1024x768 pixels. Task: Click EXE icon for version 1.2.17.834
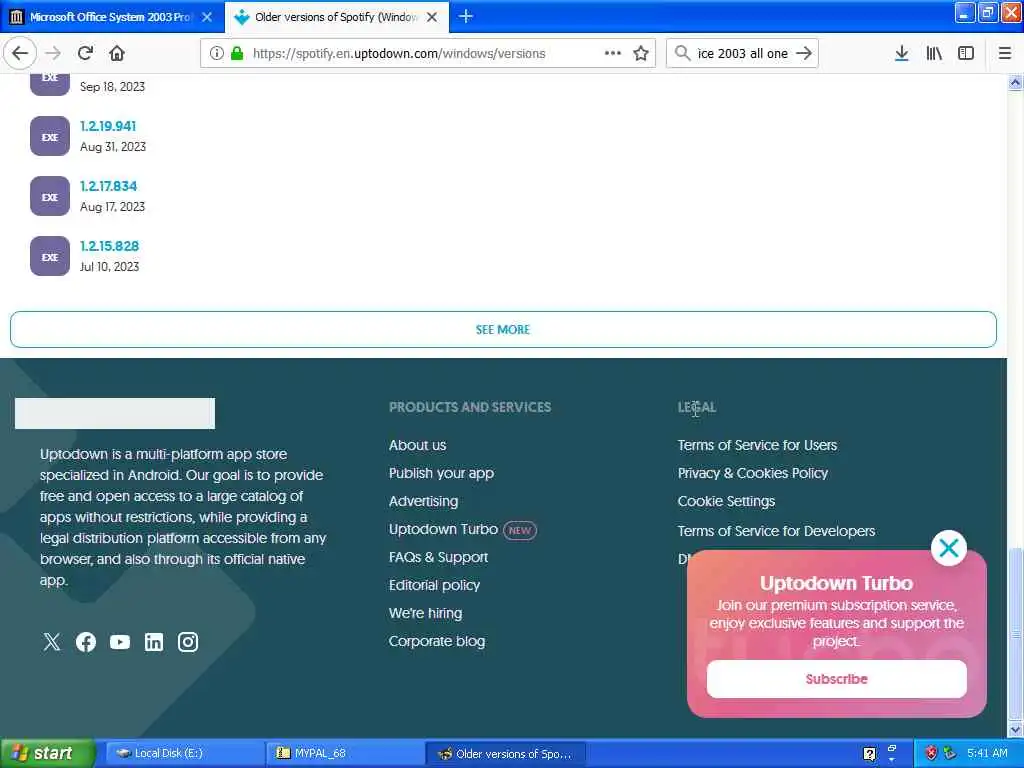50,196
